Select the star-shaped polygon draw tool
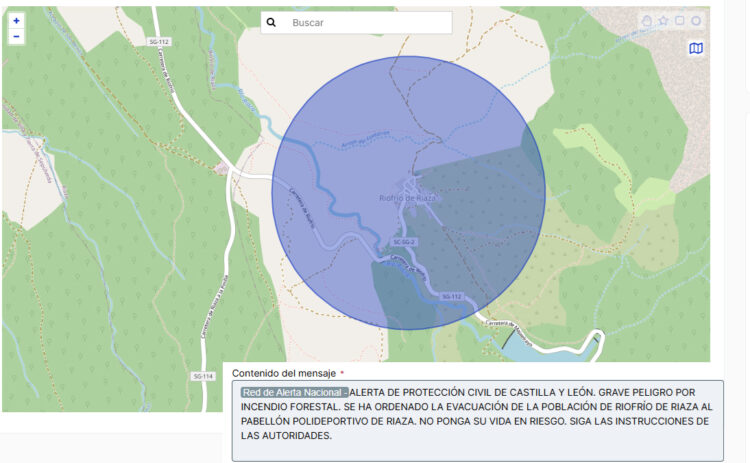The height and width of the screenshot is (463, 750). pos(662,20)
